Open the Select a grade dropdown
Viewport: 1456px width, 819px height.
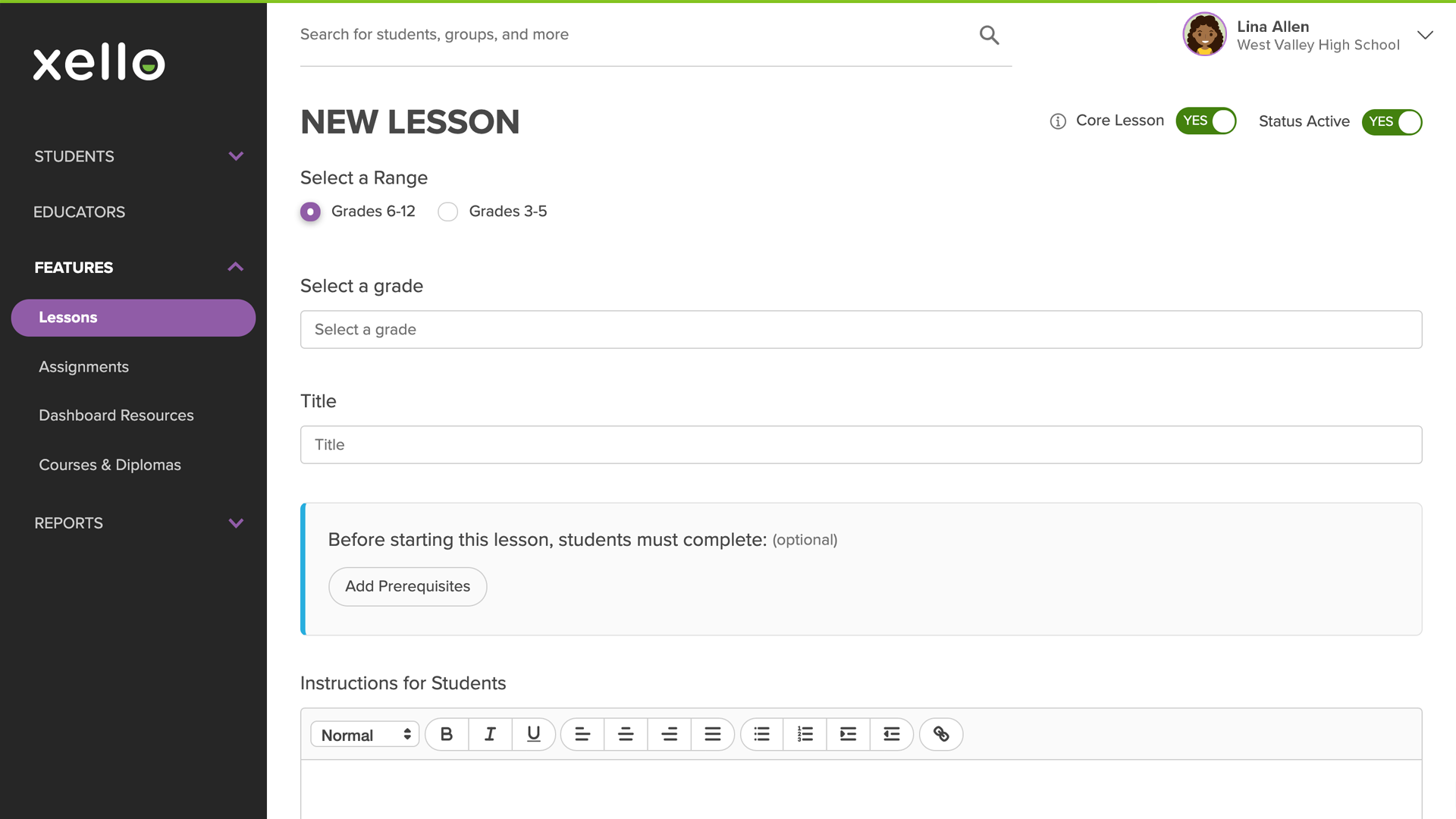[861, 330]
